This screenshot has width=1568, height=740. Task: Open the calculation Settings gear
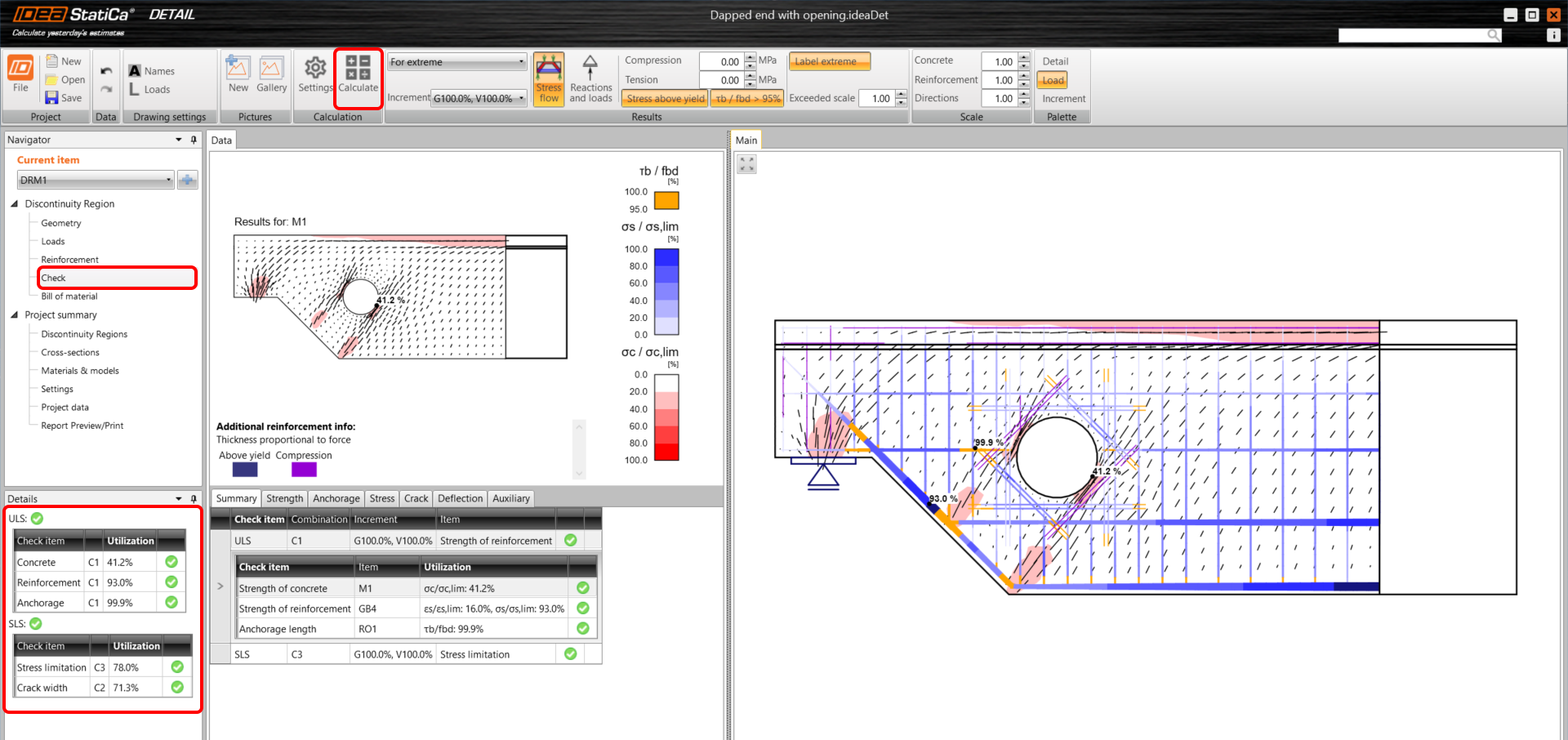point(315,74)
